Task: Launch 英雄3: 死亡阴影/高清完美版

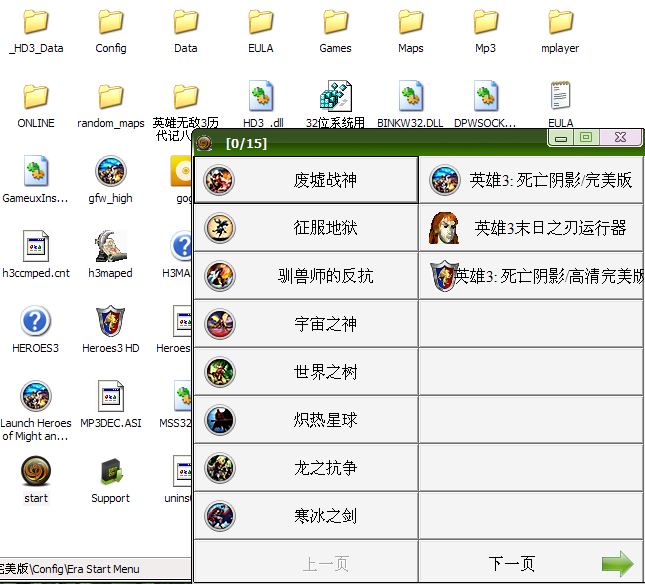Action: 531,276
